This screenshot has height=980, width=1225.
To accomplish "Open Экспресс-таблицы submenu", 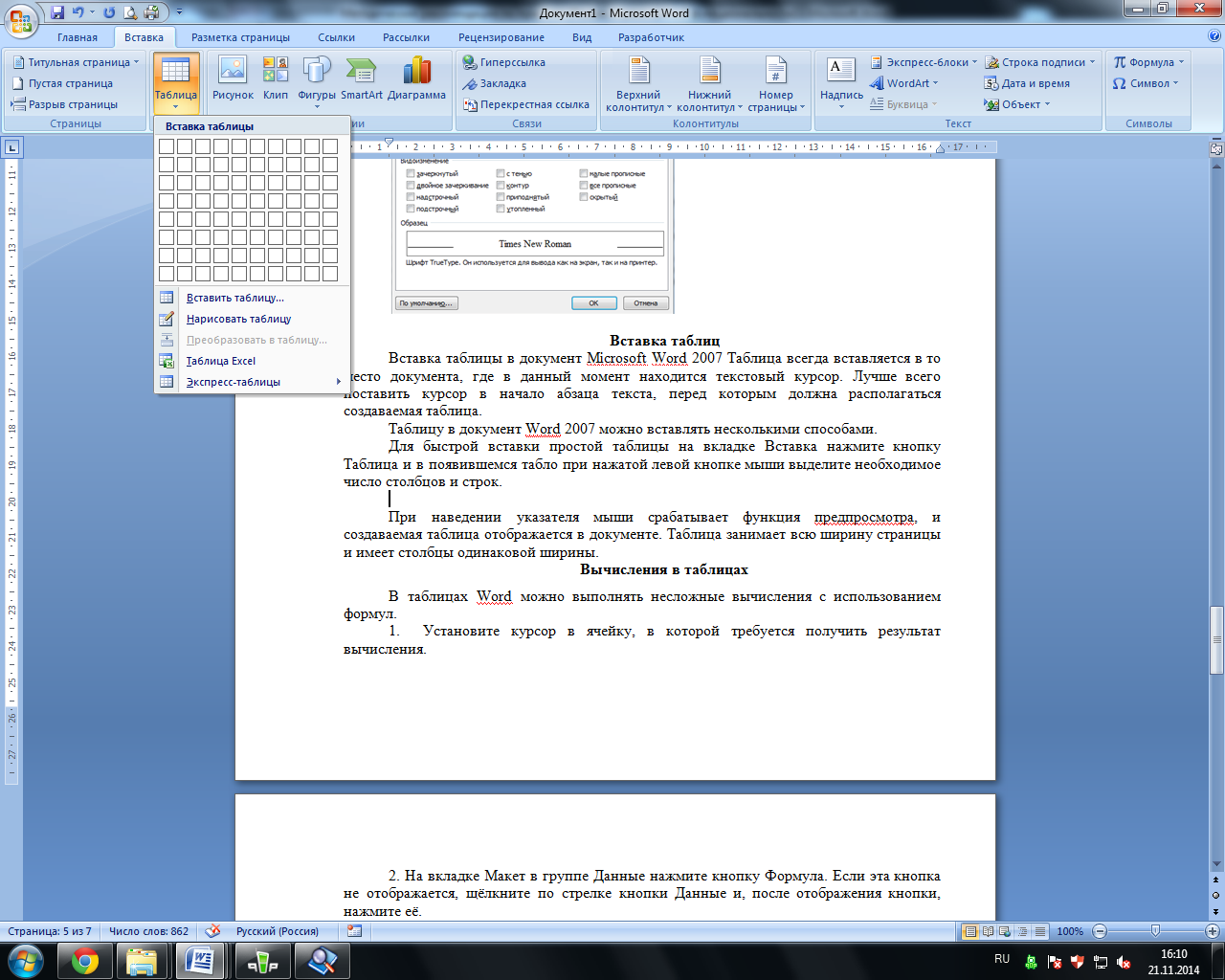I will pyautogui.click(x=252, y=382).
